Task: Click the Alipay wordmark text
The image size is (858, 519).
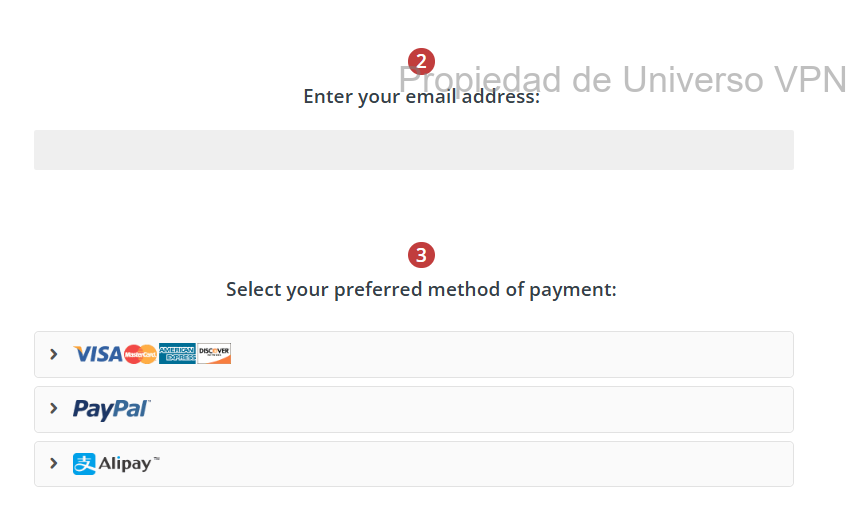Action: click(124, 464)
